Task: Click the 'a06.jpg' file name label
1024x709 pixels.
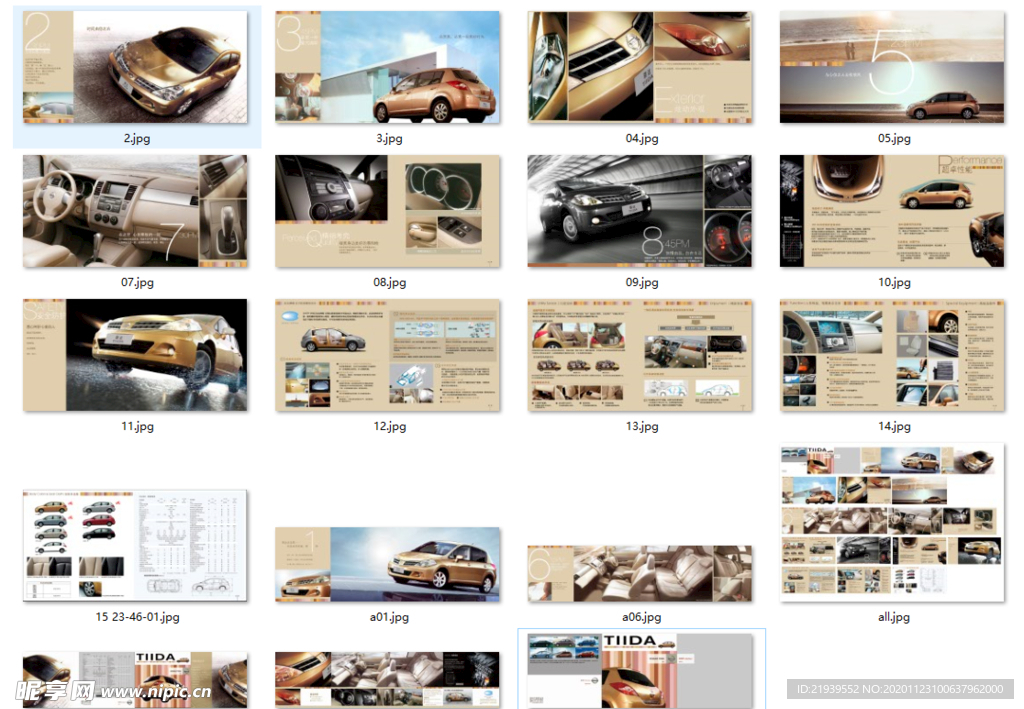Action: 641,618
